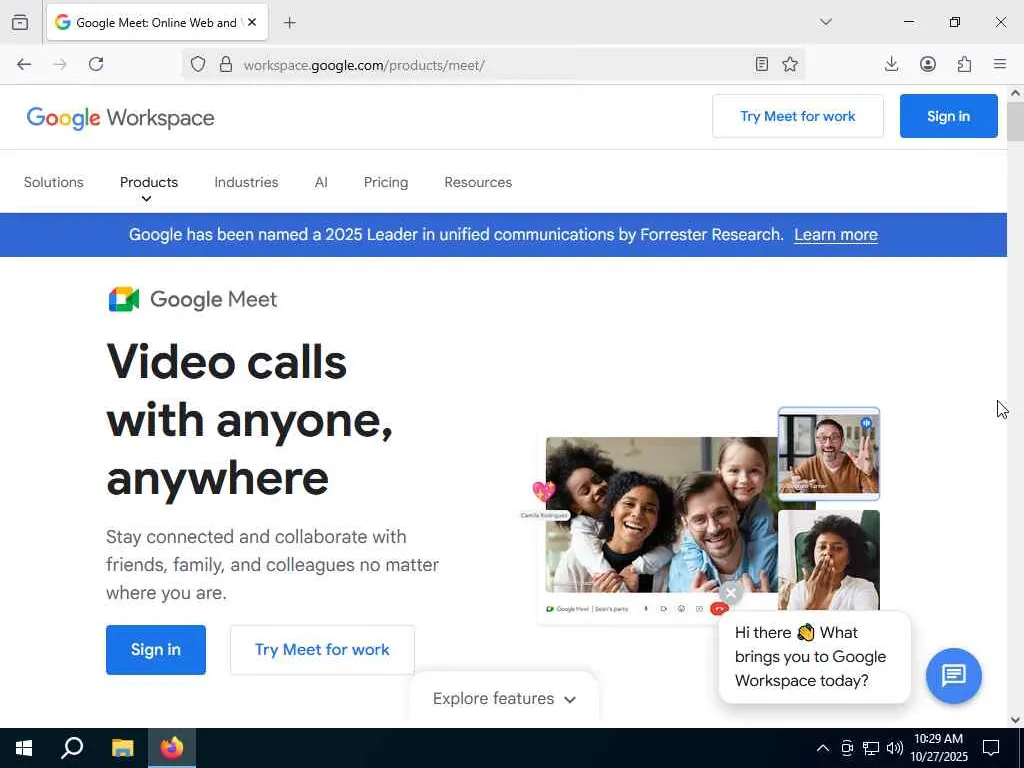Go to Pricing page
Viewport: 1024px width, 768px height.
click(x=386, y=182)
